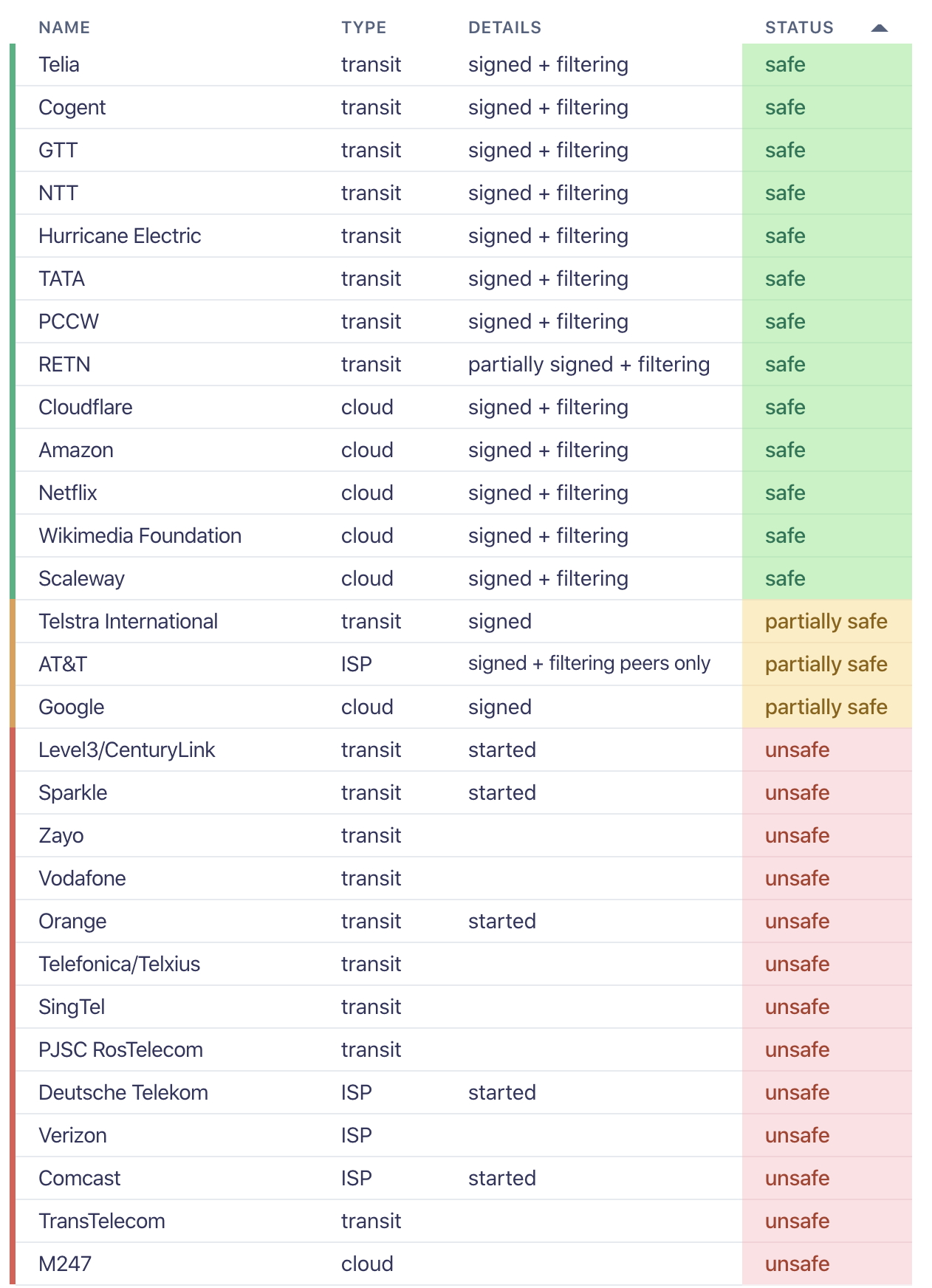The height and width of the screenshot is (1288, 932).
Task: Click RETN's partially signed + filtering details
Action: pyautogui.click(x=589, y=364)
